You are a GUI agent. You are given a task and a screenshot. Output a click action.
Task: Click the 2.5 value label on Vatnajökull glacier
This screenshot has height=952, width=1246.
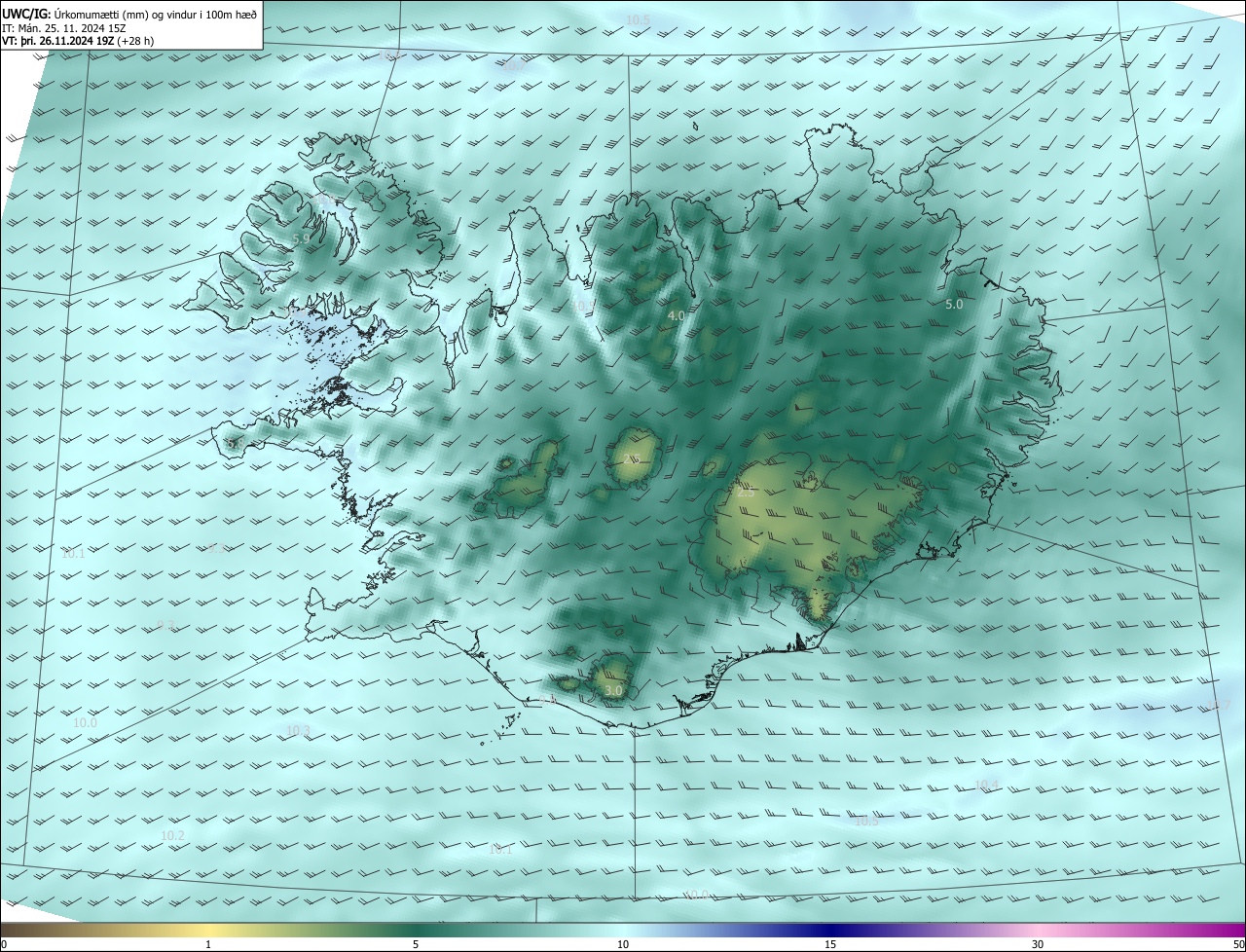(x=746, y=494)
